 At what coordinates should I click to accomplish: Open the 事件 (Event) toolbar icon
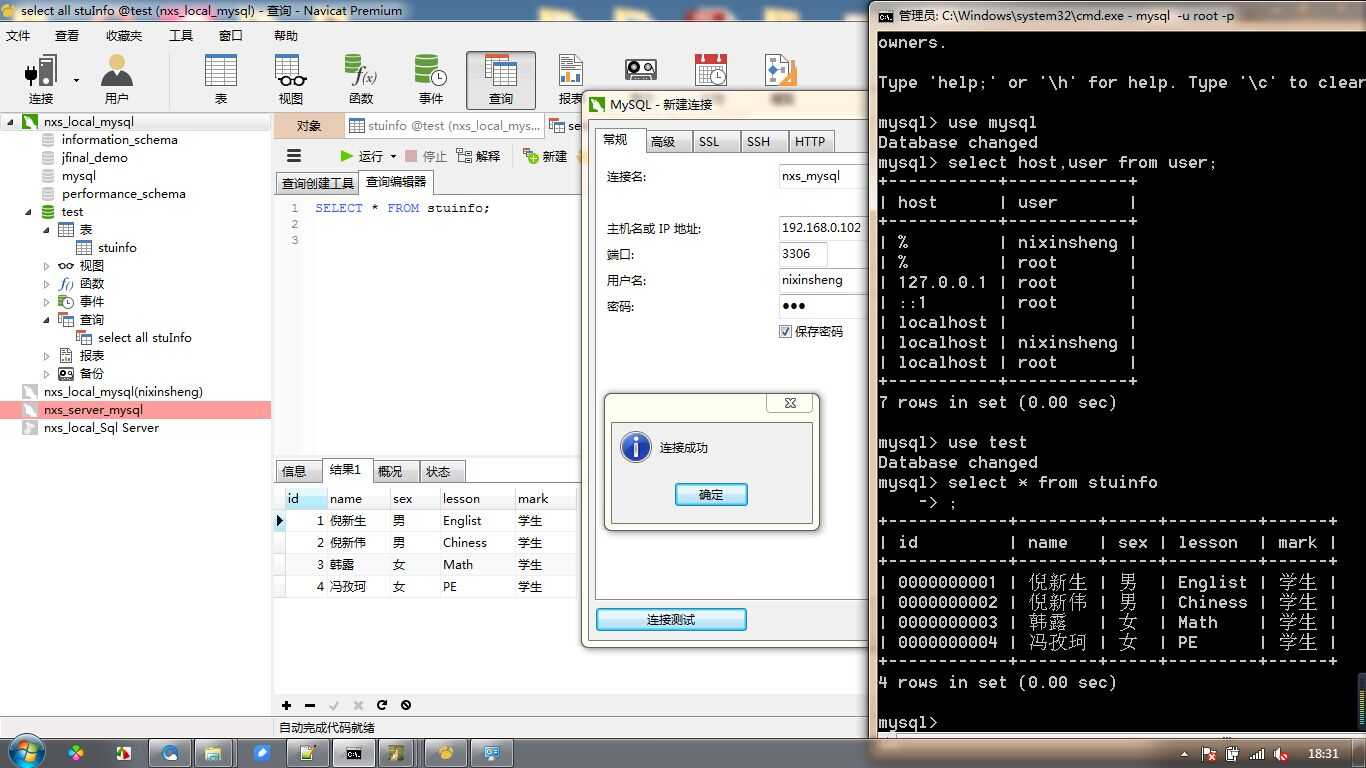point(430,80)
